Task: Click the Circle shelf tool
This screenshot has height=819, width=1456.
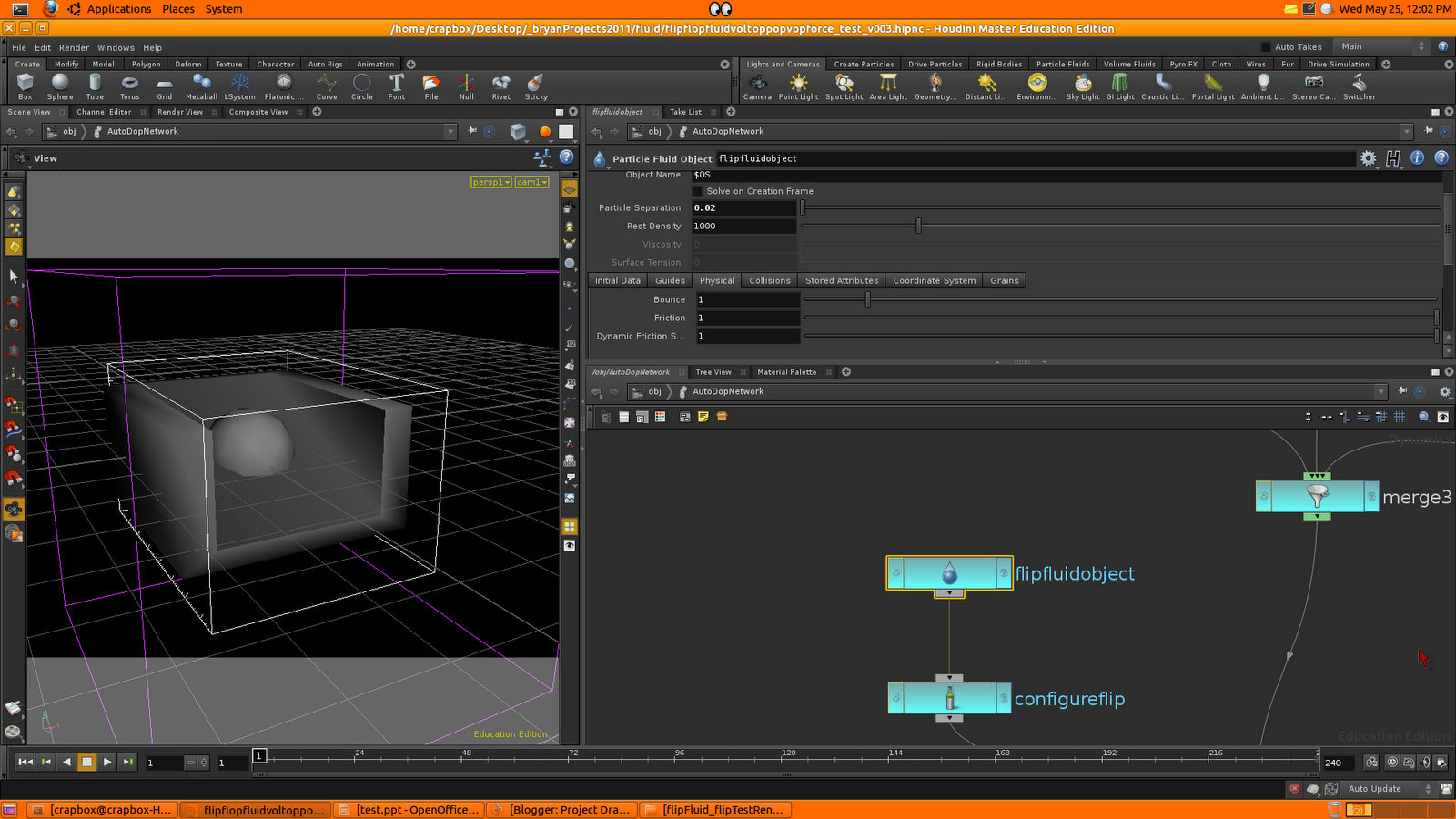Action: point(362,86)
